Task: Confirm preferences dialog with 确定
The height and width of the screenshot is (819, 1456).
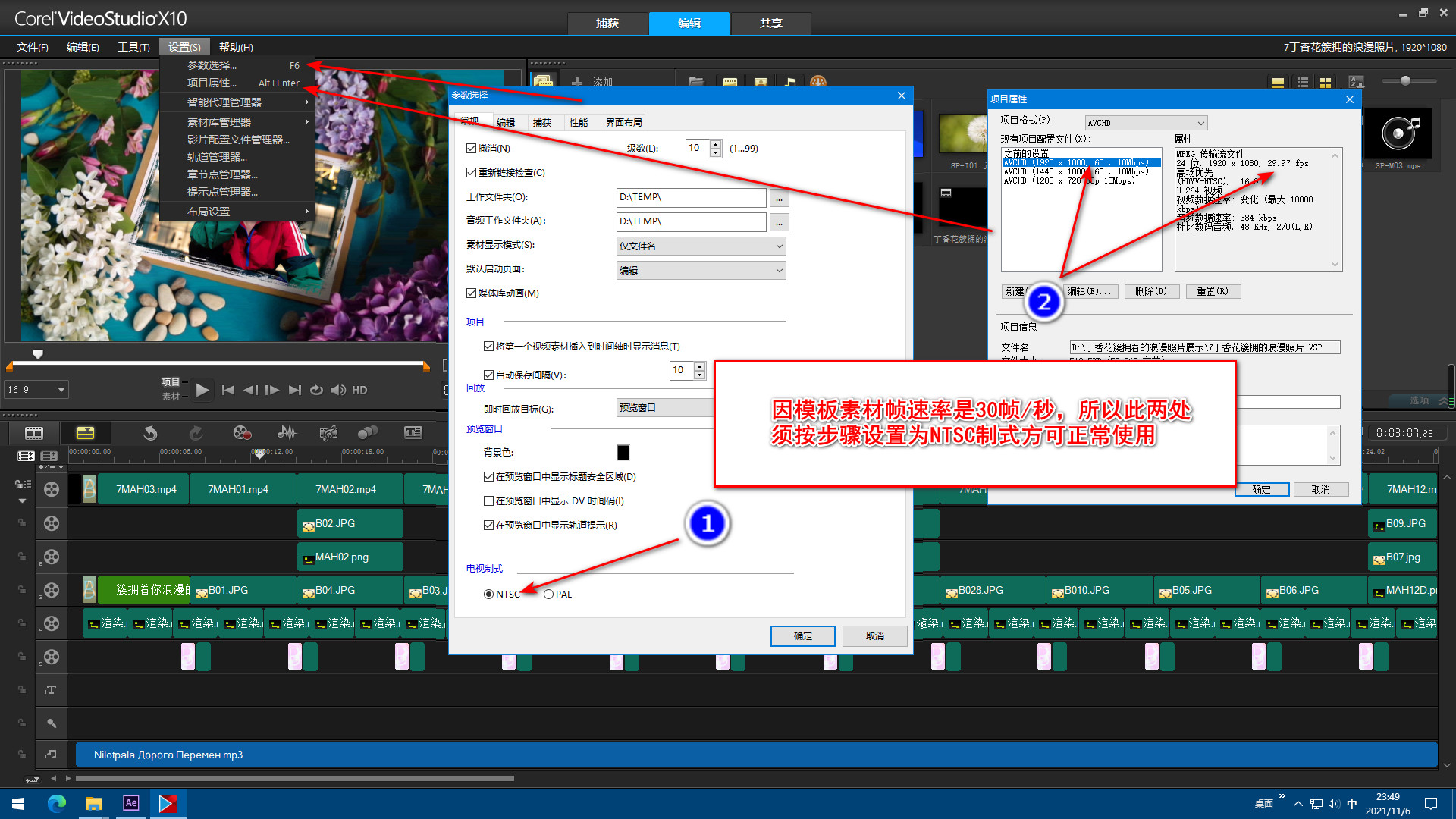Action: click(x=802, y=636)
